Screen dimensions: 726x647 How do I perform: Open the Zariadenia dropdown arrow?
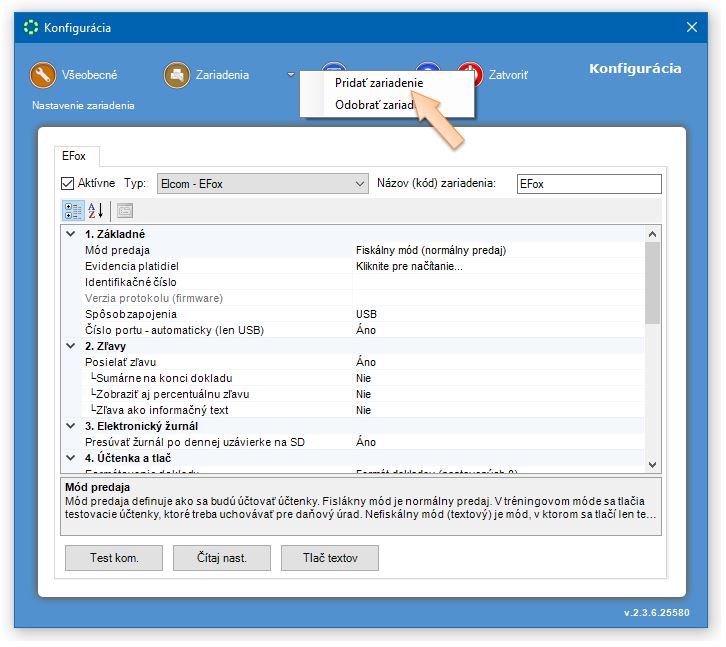[x=290, y=75]
